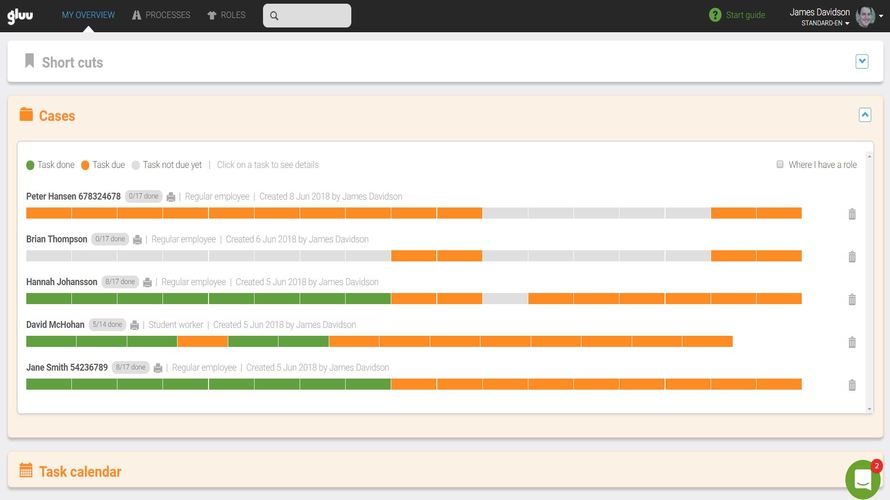This screenshot has width=890, height=500.
Task: Click the Cases heading
Action: pyautogui.click(x=57, y=116)
